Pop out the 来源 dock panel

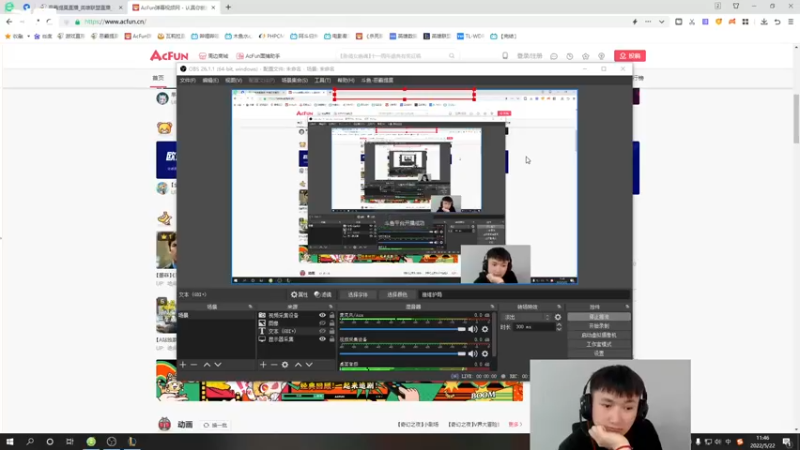click(331, 307)
